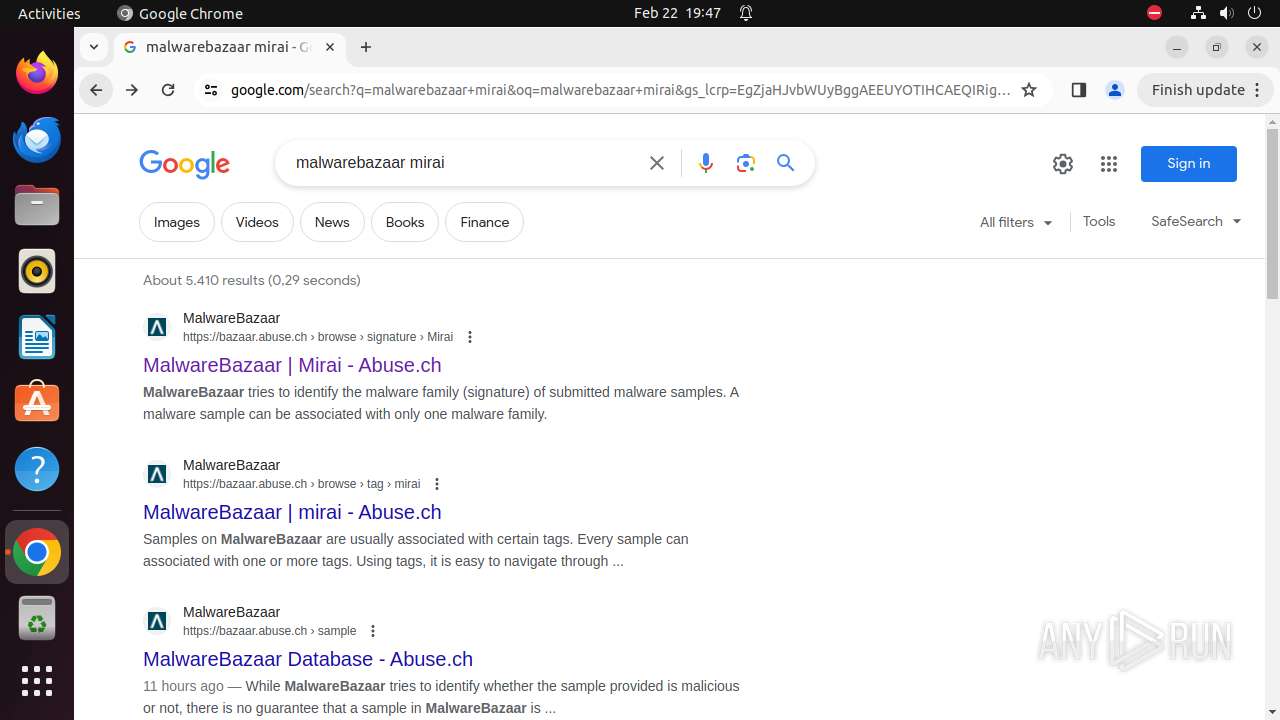Screen dimensions: 1280x720
Task: Select the Images filter
Action: [x=177, y=222]
